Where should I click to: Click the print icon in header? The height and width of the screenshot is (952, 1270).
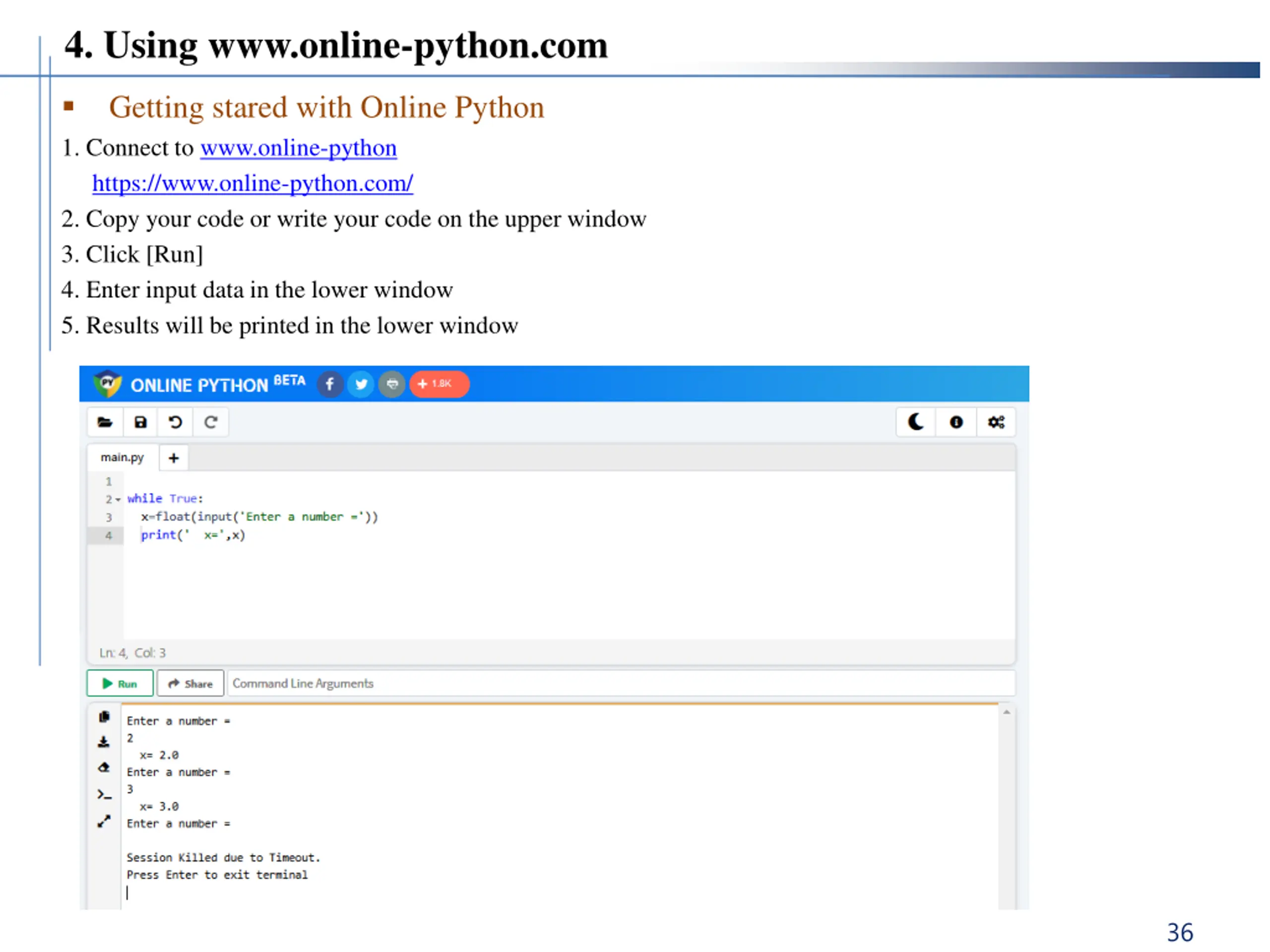click(392, 384)
